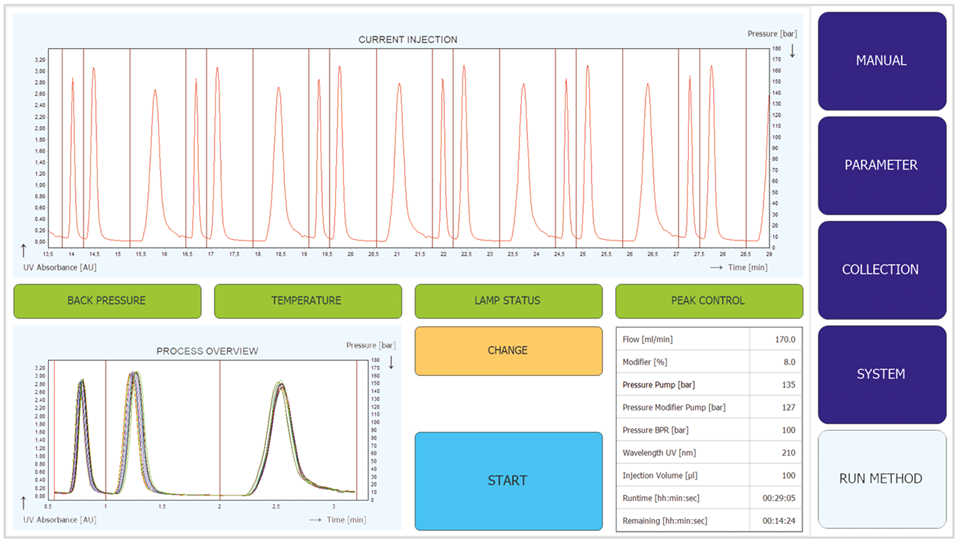This screenshot has width=960, height=543.
Task: Edit the Flow [ml/min] value field
Action: pyautogui.click(x=776, y=340)
